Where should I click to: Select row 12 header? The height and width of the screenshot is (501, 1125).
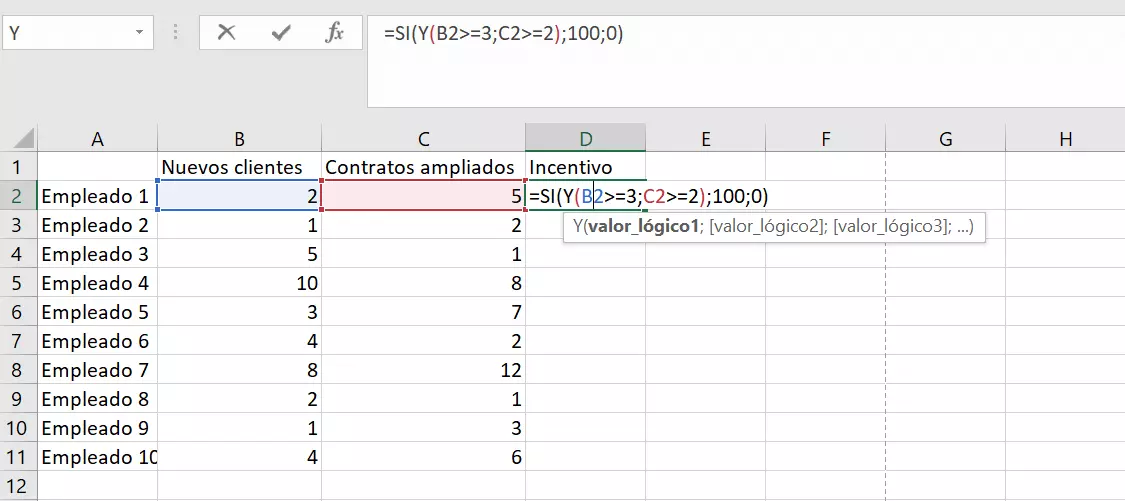(x=19, y=485)
